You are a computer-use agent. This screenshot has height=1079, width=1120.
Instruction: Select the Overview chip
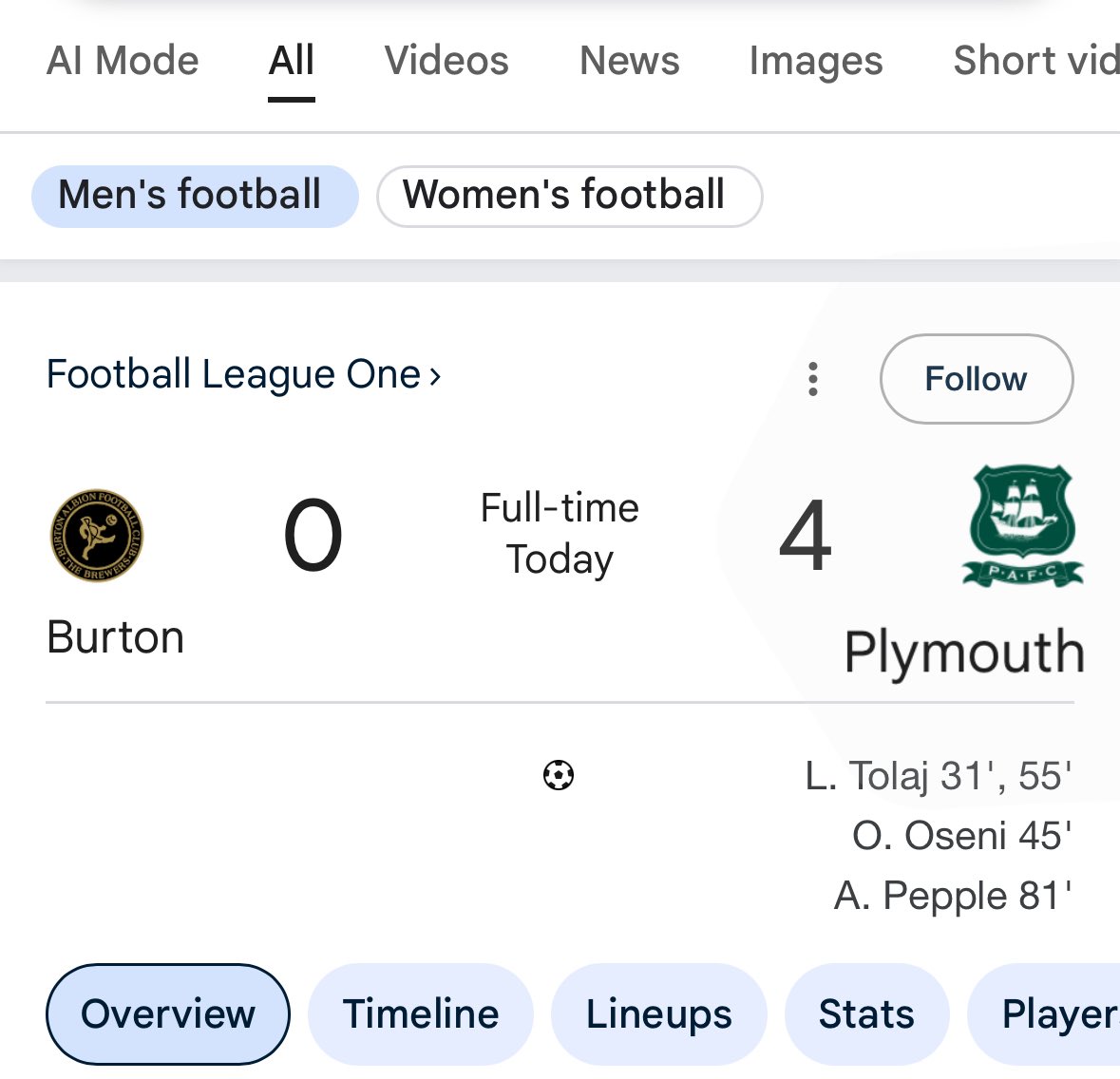tap(168, 1013)
